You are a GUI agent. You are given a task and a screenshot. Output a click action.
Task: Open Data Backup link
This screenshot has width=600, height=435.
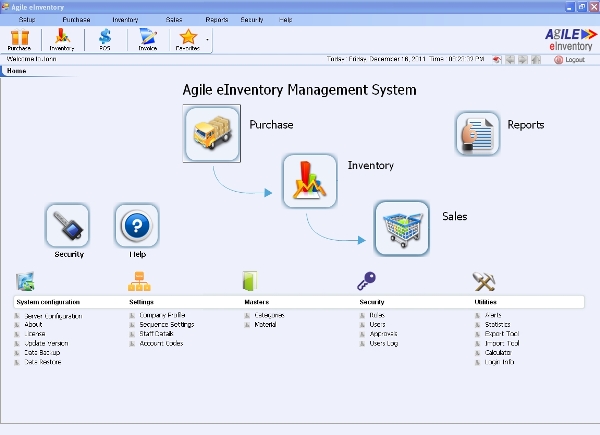coord(42,352)
